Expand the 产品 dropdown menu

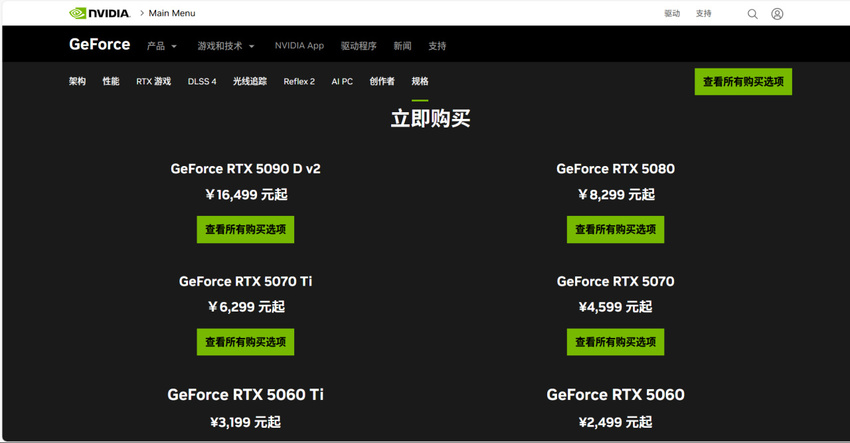tap(161, 46)
